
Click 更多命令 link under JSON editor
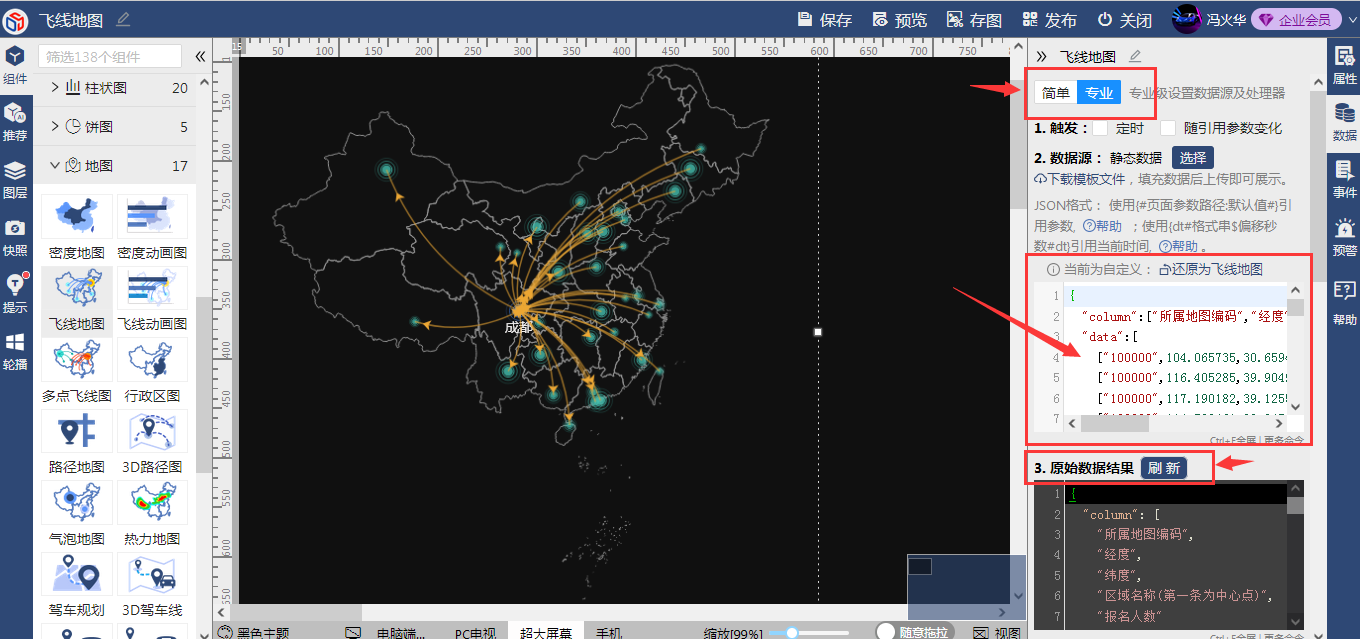click(1284, 439)
